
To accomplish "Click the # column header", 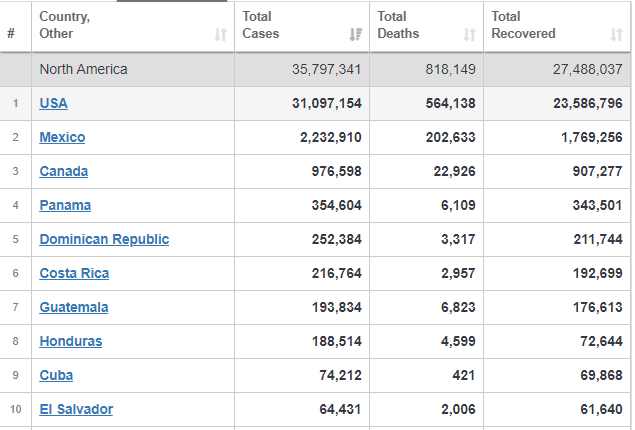I will tap(11, 34).
